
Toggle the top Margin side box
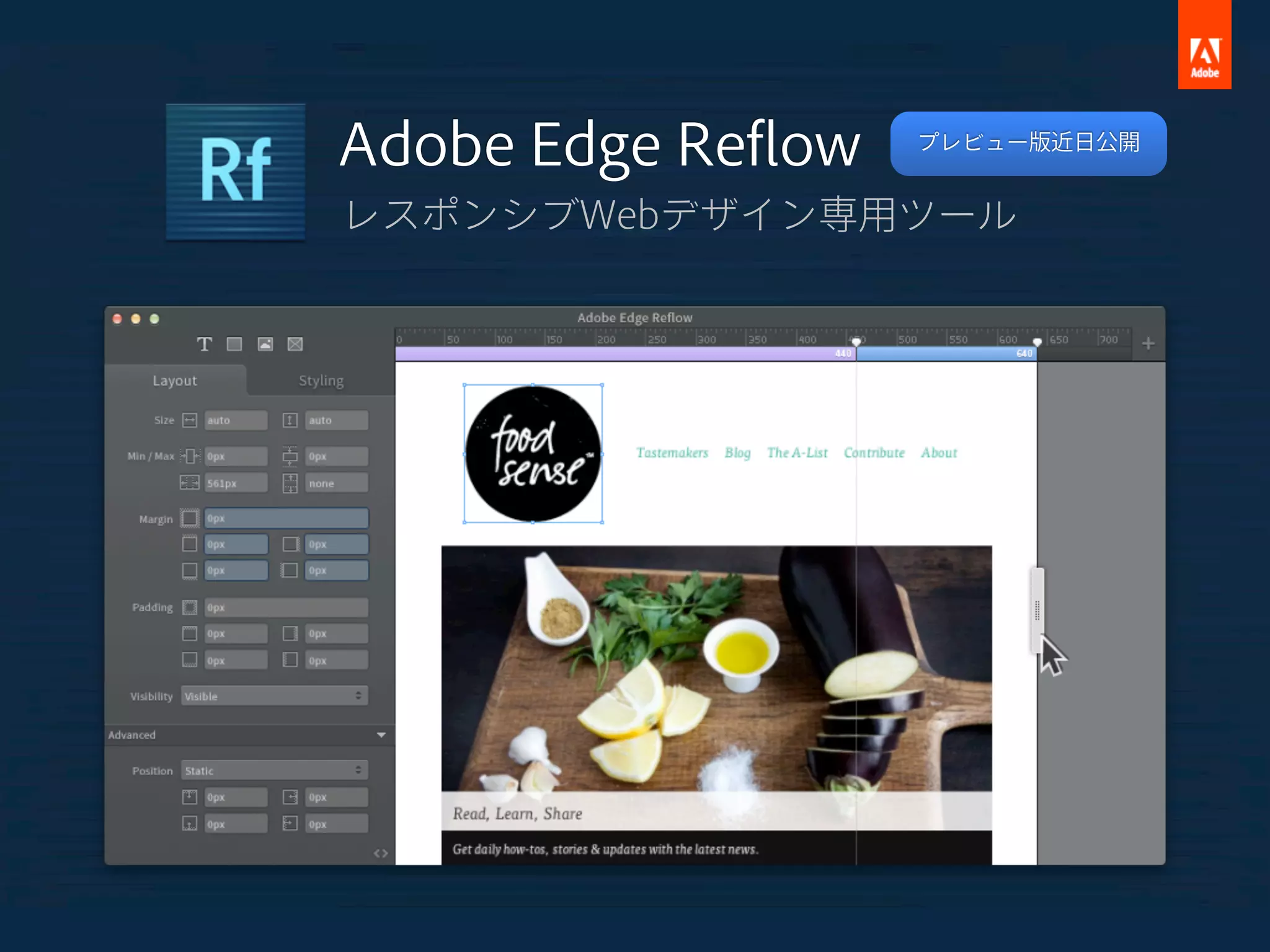(x=190, y=544)
